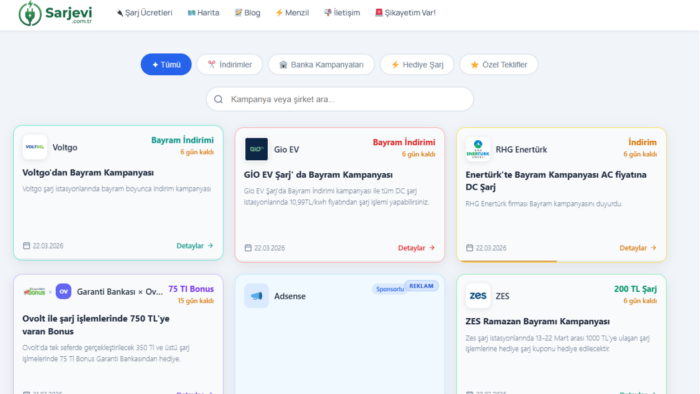Filter by Özel Teklifler

point(499,64)
